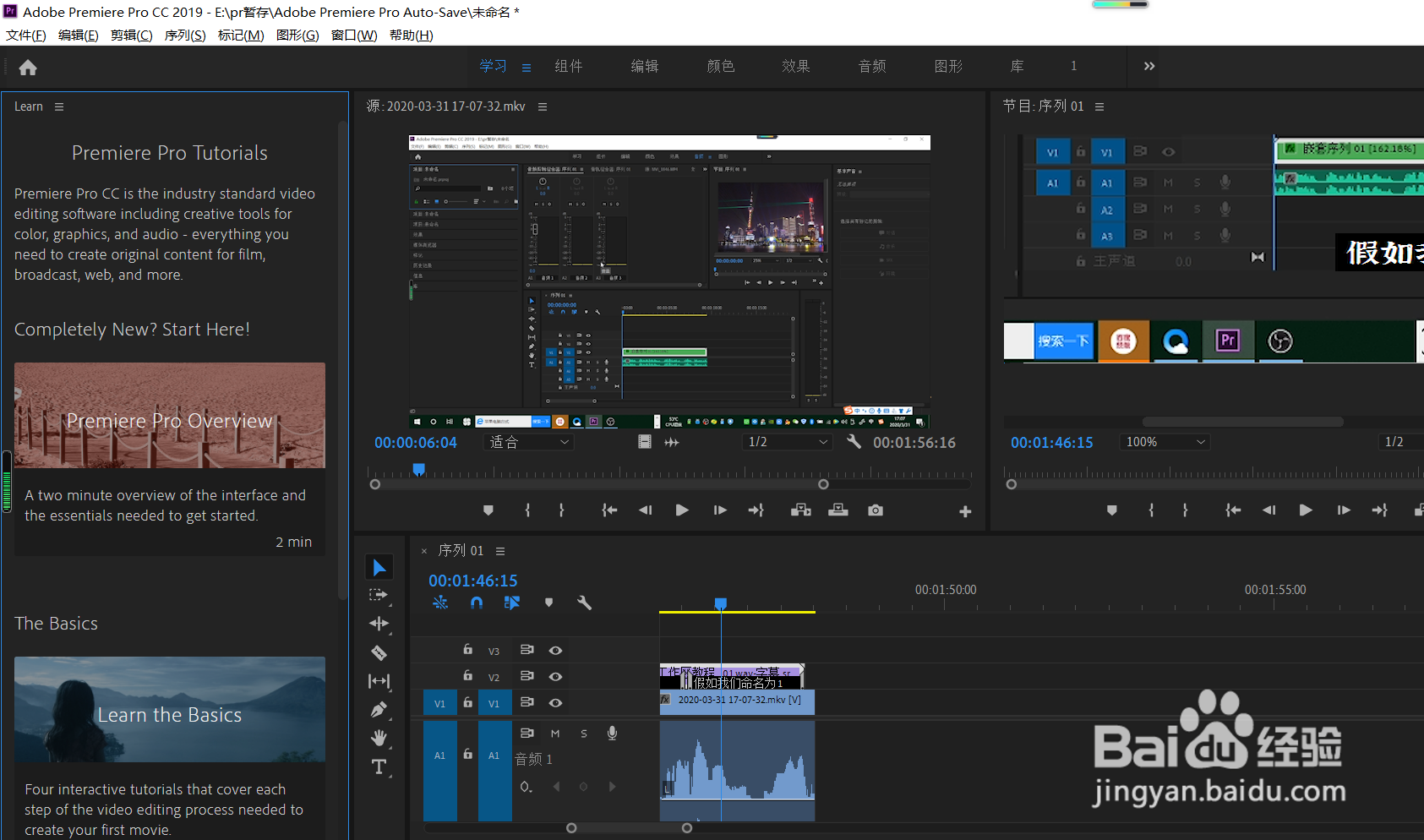Solo audio track A1
This screenshot has width=1424, height=840.
584,734
